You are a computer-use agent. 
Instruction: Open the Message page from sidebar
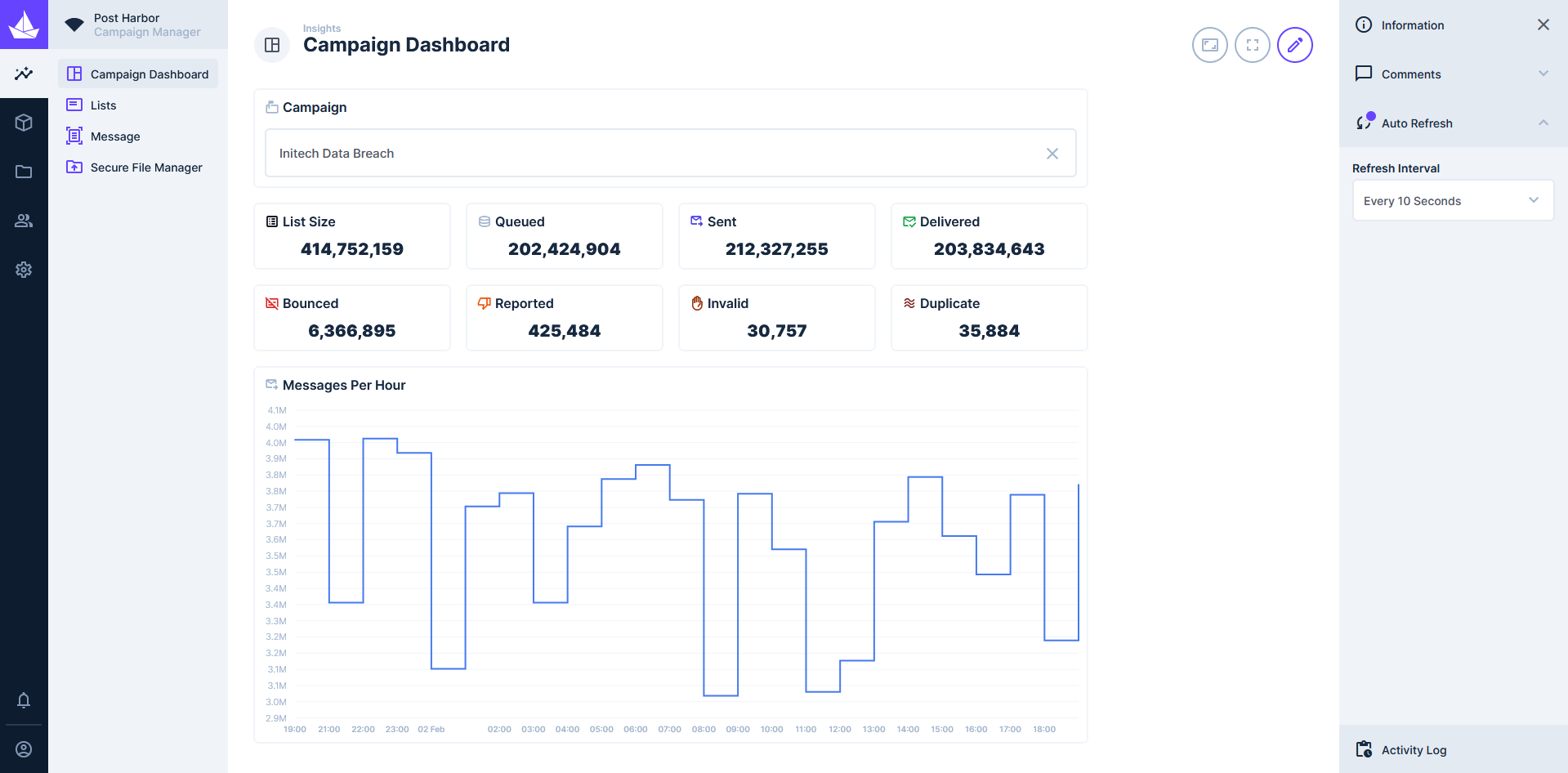pyautogui.click(x=115, y=136)
